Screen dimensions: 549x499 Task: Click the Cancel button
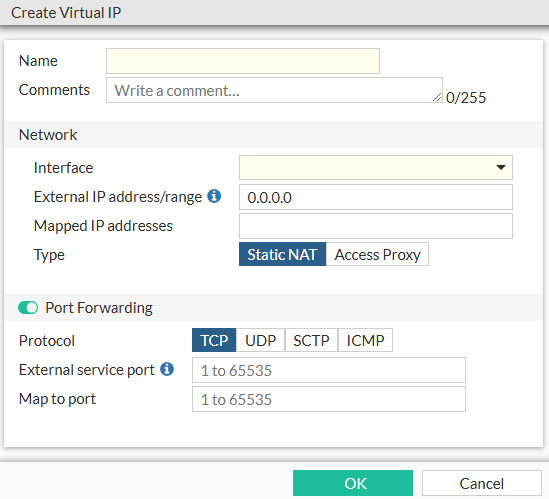482,483
